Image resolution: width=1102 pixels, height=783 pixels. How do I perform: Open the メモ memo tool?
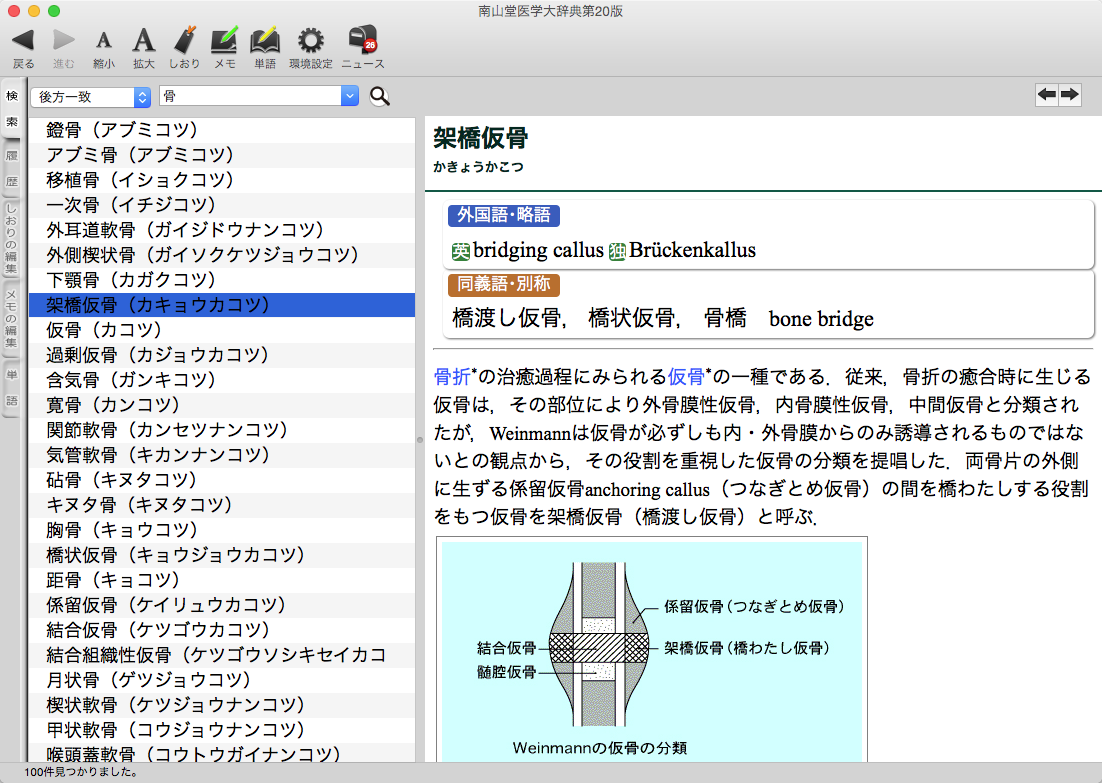(x=224, y=41)
